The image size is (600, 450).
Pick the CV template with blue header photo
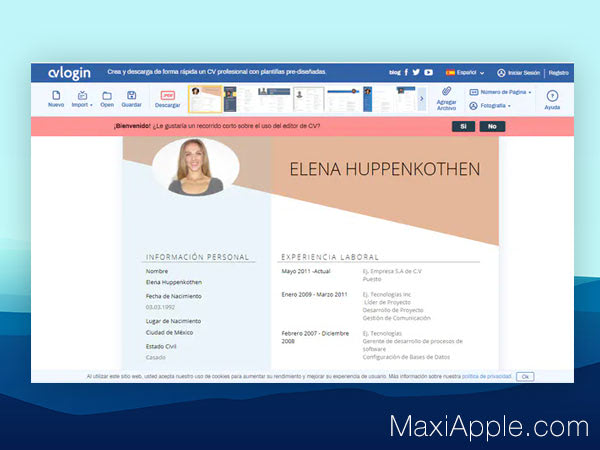pyautogui.click(x=274, y=99)
